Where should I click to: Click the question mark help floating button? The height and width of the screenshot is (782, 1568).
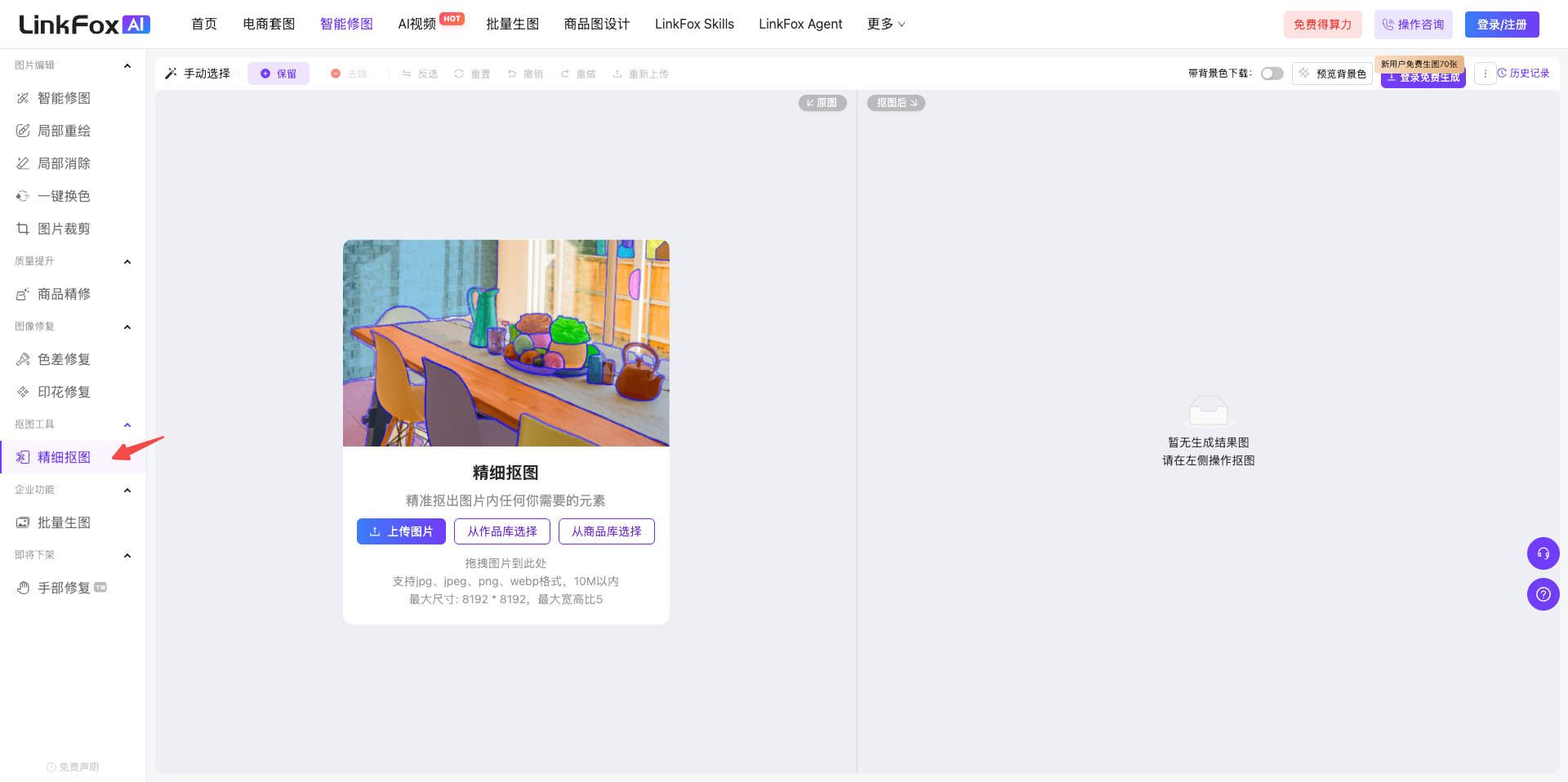coord(1543,594)
